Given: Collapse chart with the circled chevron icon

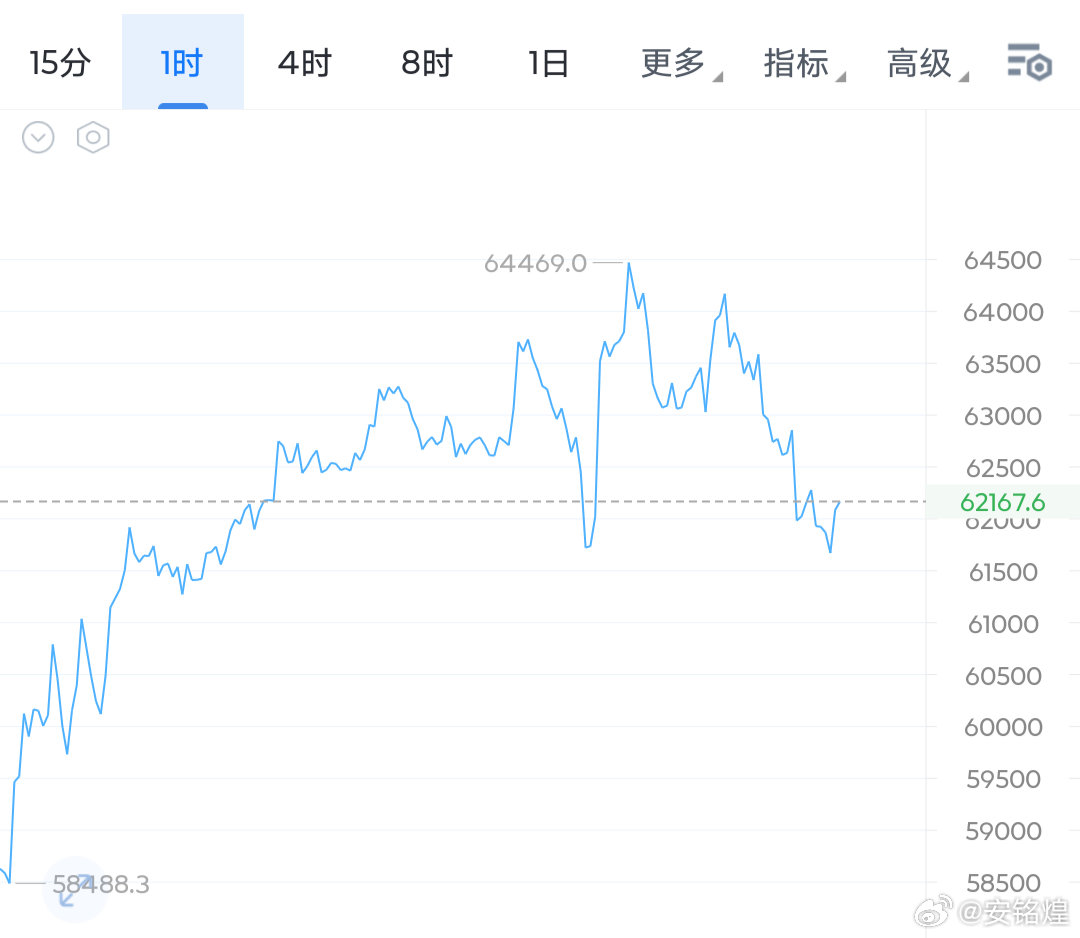Looking at the screenshot, I should point(38,138).
